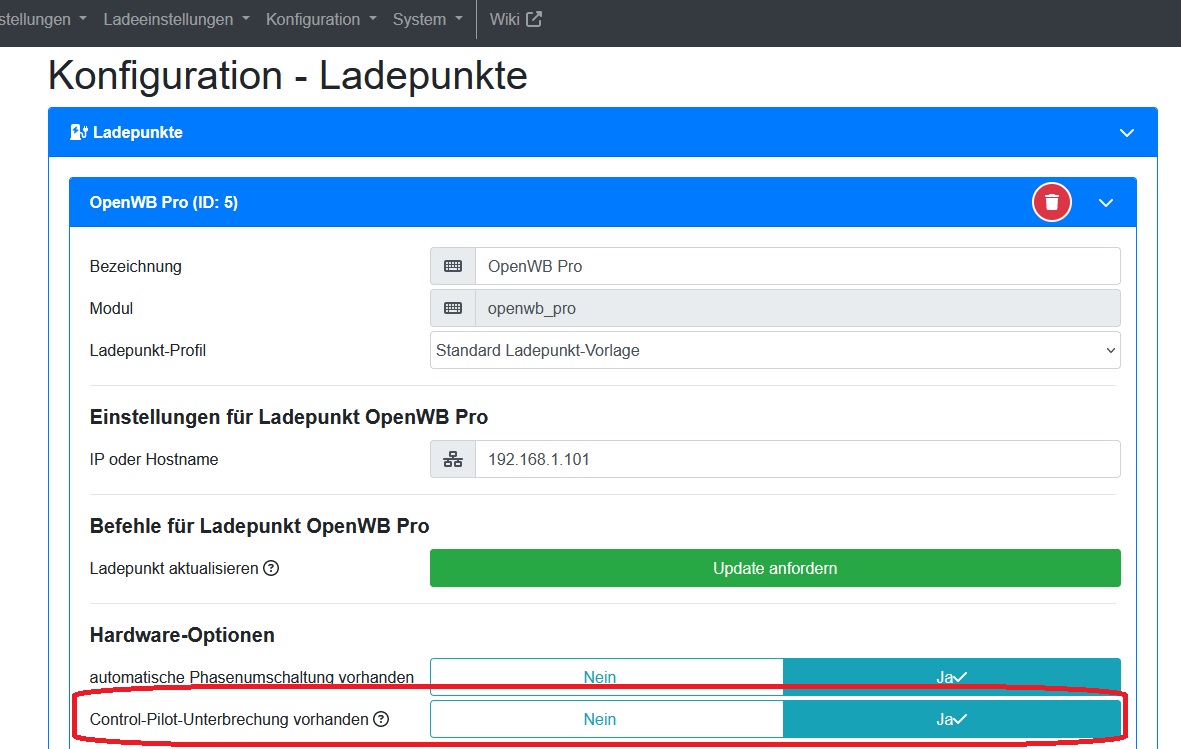Focus the Bezeichnung text field
This screenshot has width=1181, height=749.
click(798, 266)
